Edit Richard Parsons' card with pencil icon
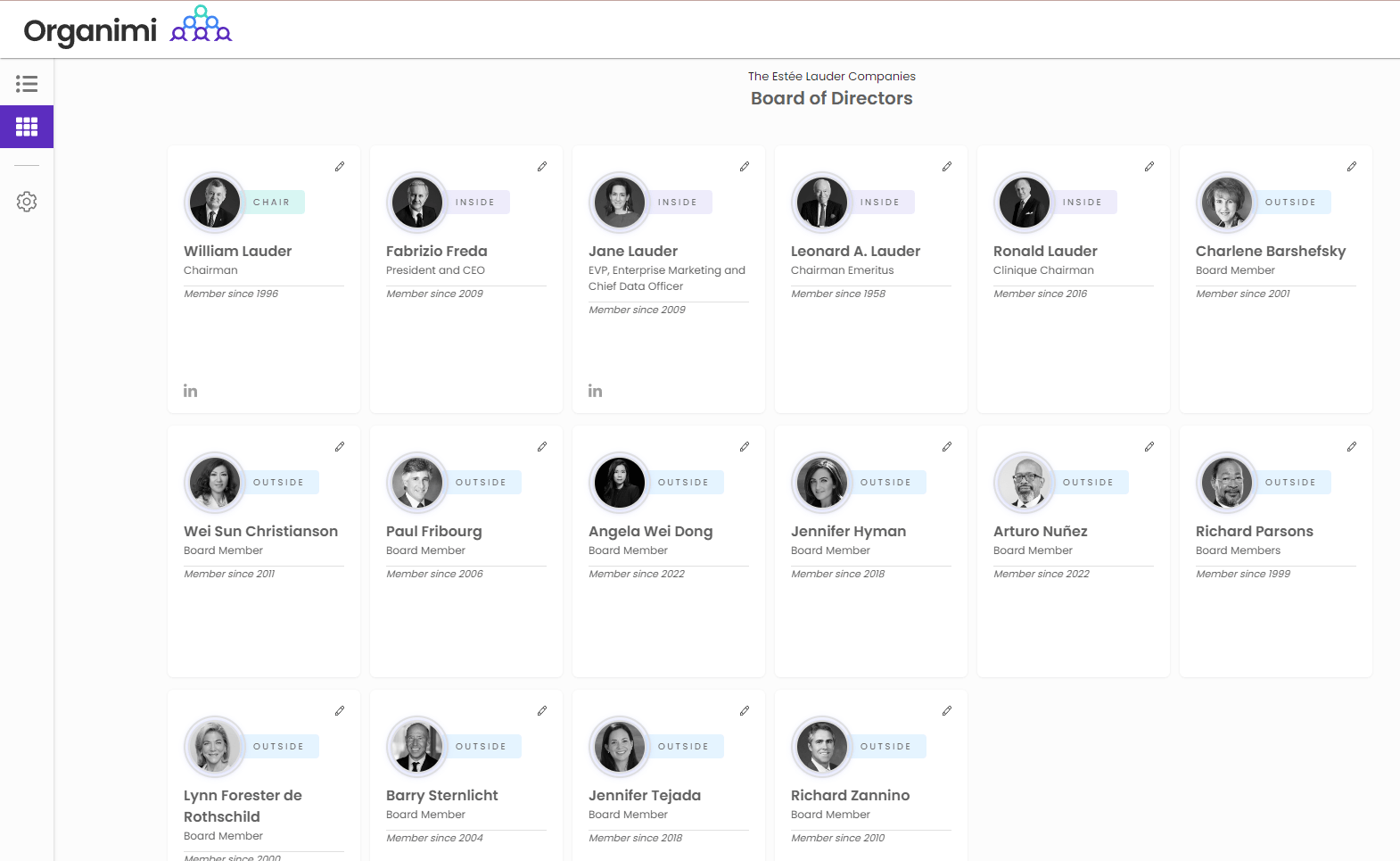Screen dimensions: 1400x861 click(x=1352, y=447)
